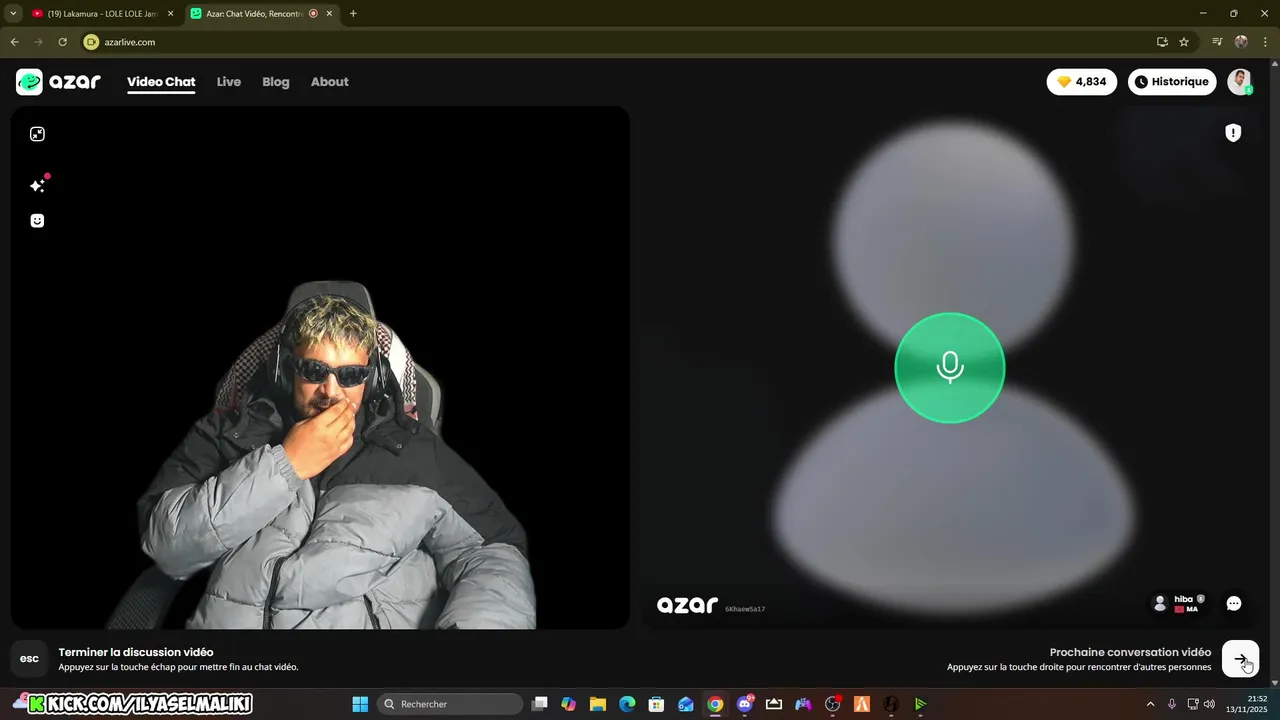Go to the About page
The width and height of the screenshot is (1280, 720).
[330, 82]
